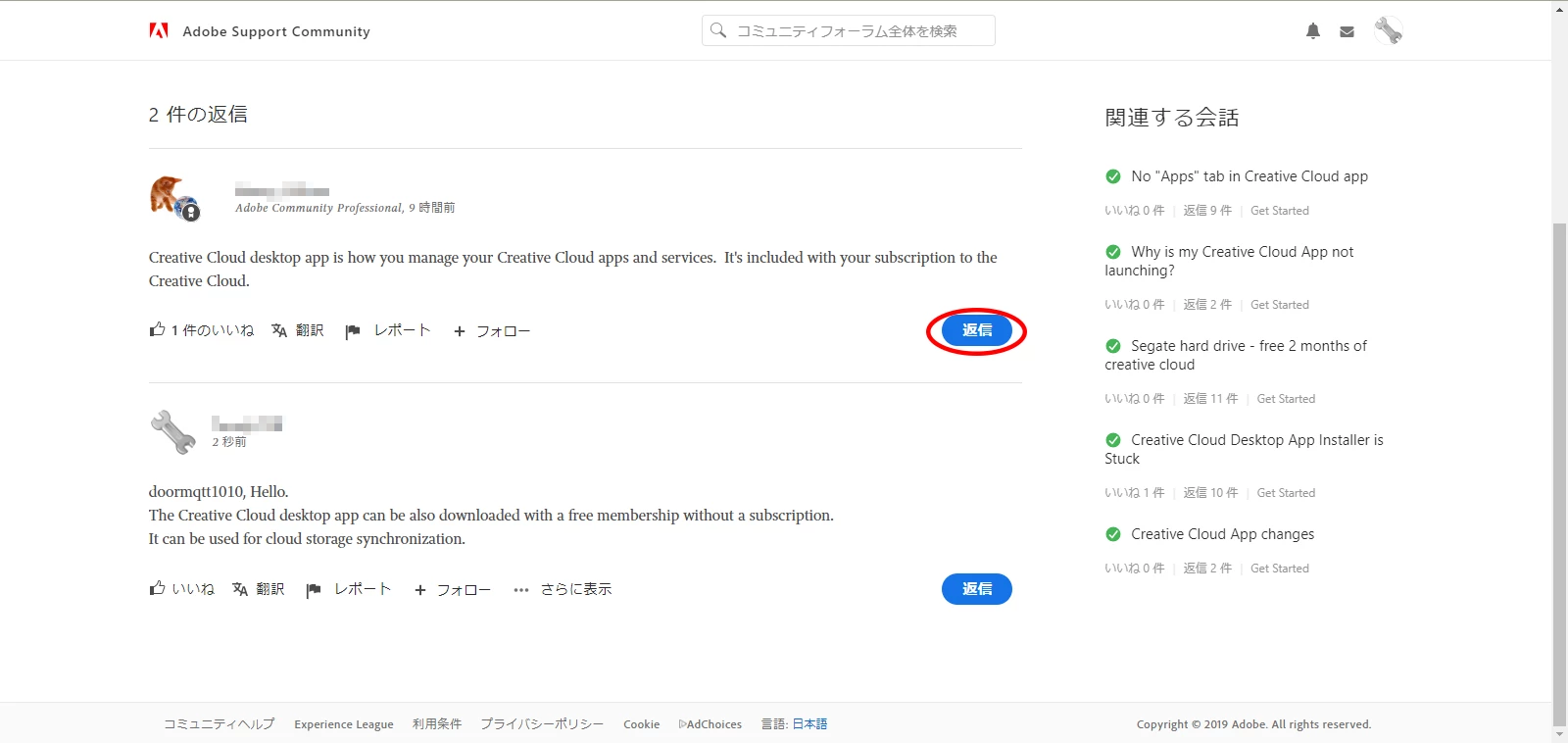
Task: Click the community forum search field
Action: [849, 30]
